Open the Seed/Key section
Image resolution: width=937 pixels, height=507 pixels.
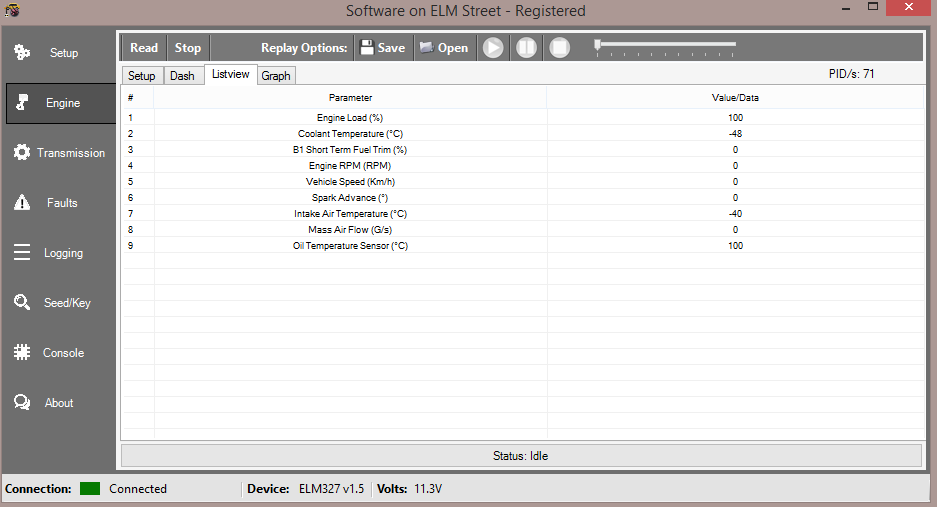tap(58, 303)
